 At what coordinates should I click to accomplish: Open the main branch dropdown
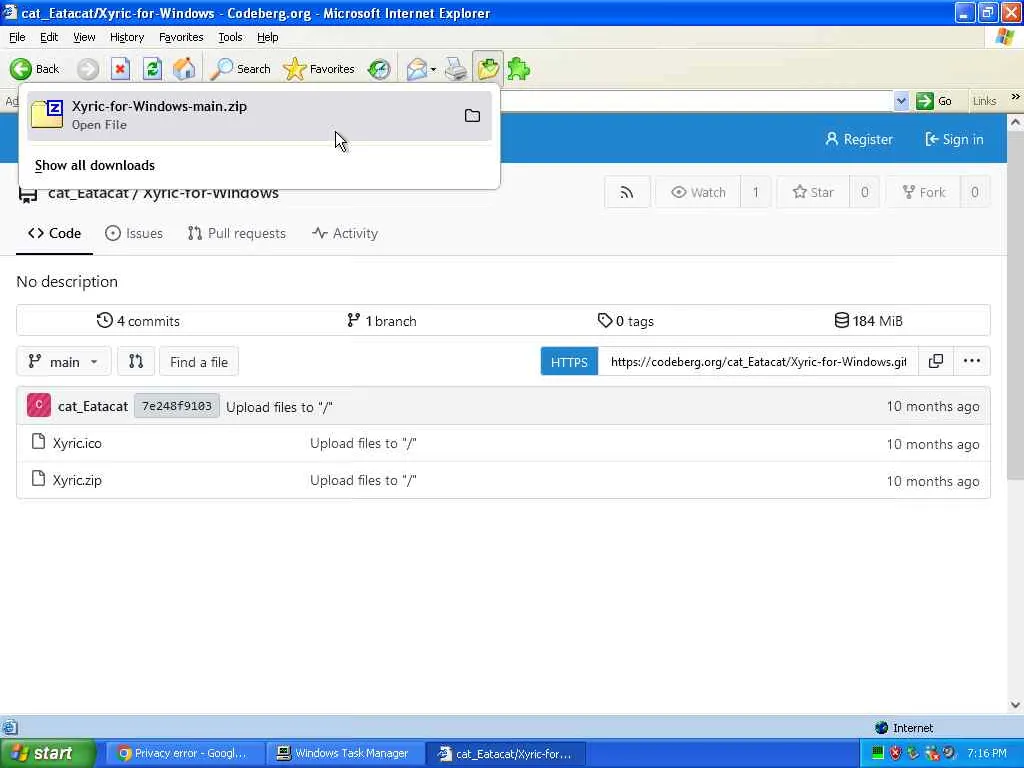63,362
